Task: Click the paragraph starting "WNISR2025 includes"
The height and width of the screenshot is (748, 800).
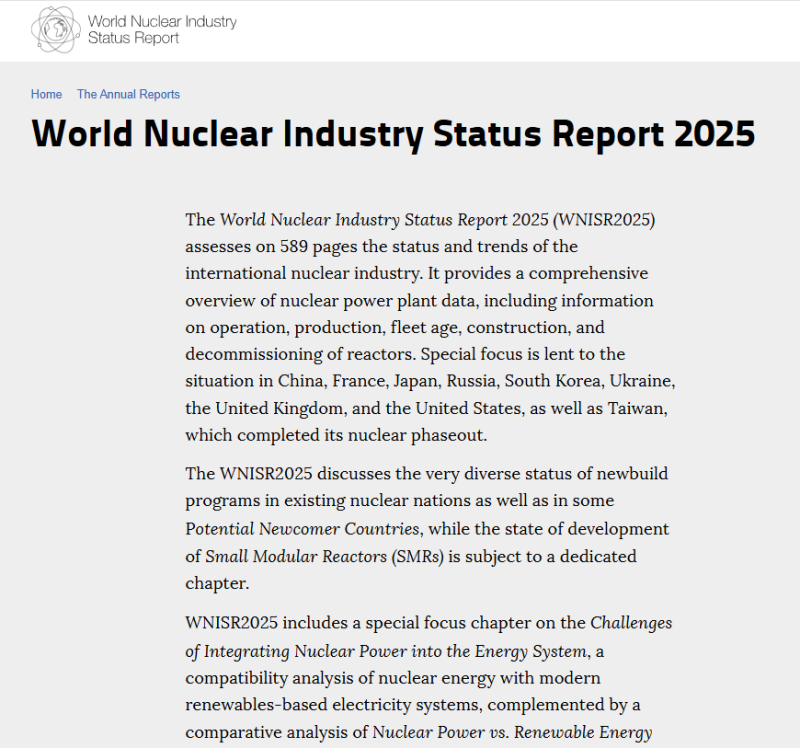Action: (427, 678)
